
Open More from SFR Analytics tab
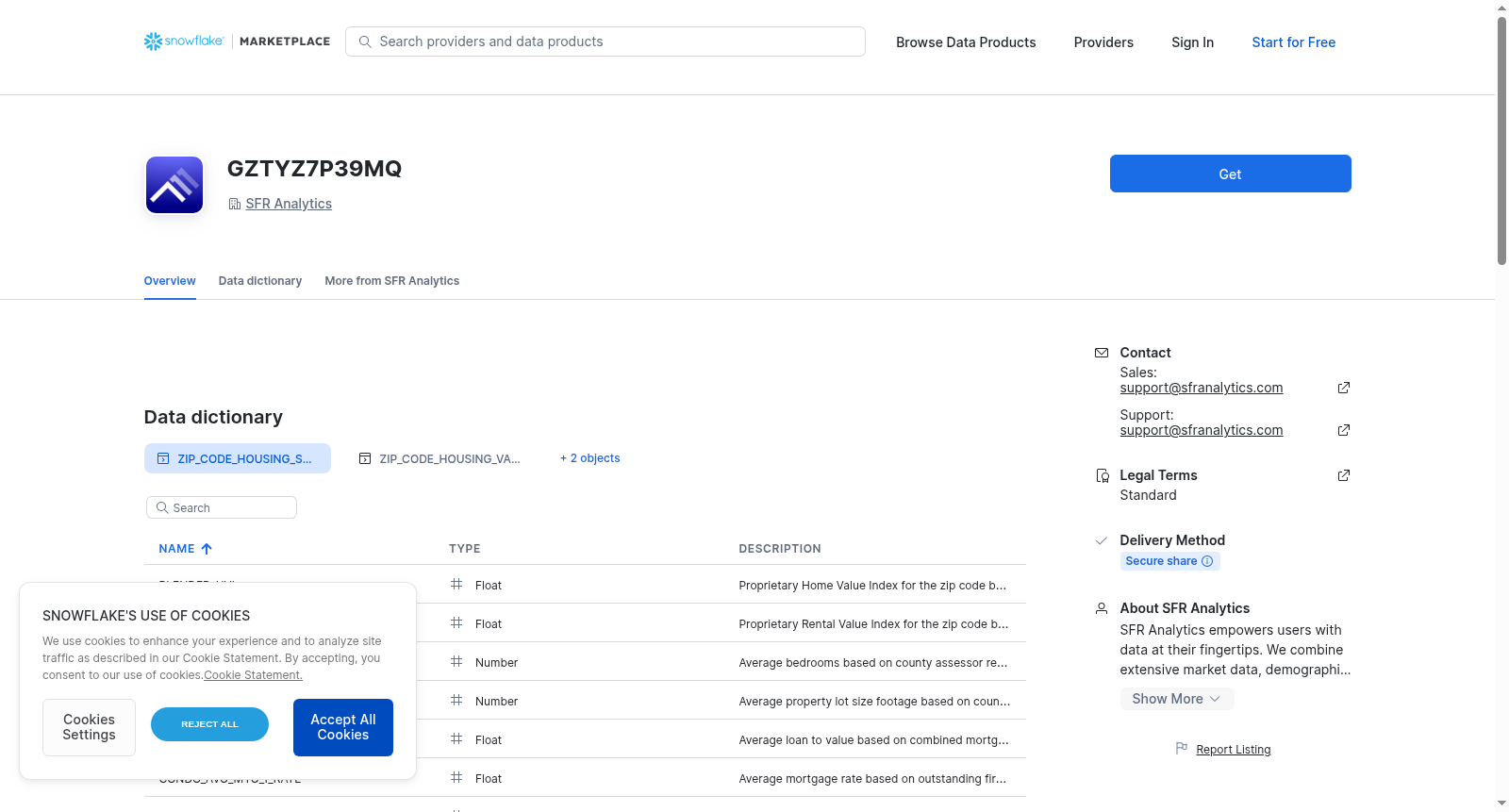(392, 281)
